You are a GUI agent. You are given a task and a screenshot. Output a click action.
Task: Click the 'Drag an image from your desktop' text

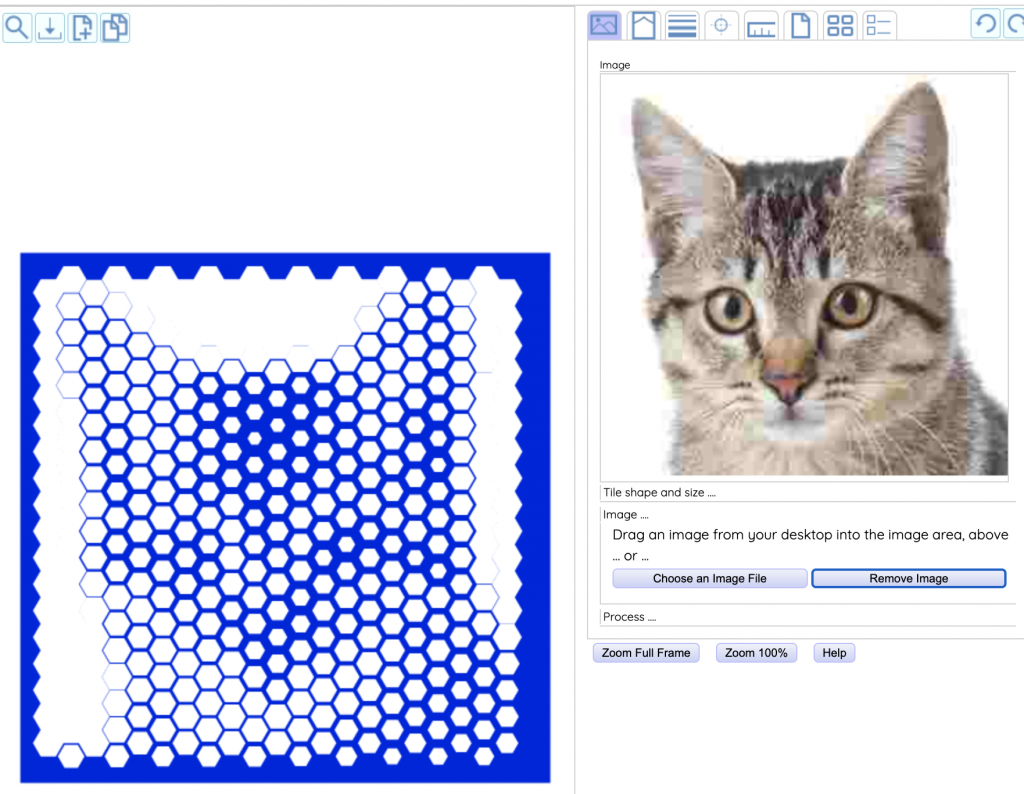810,535
